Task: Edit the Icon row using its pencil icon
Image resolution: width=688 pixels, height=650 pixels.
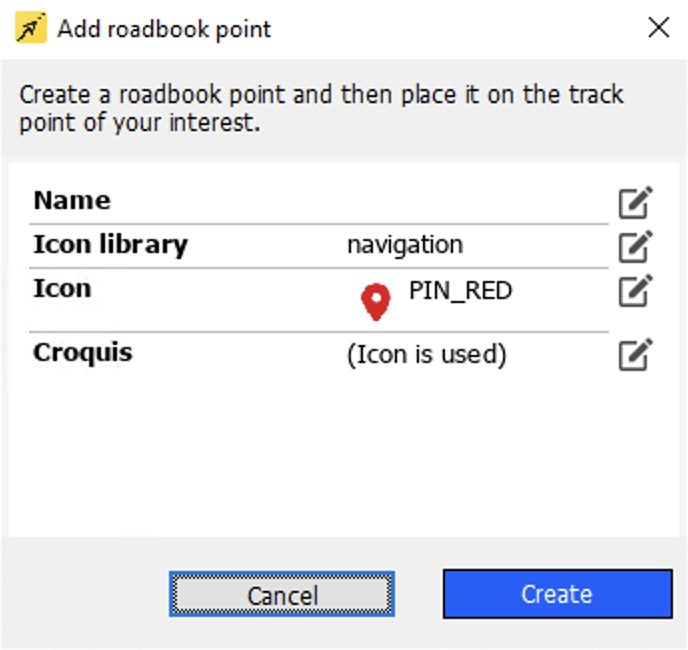Action: 635,290
